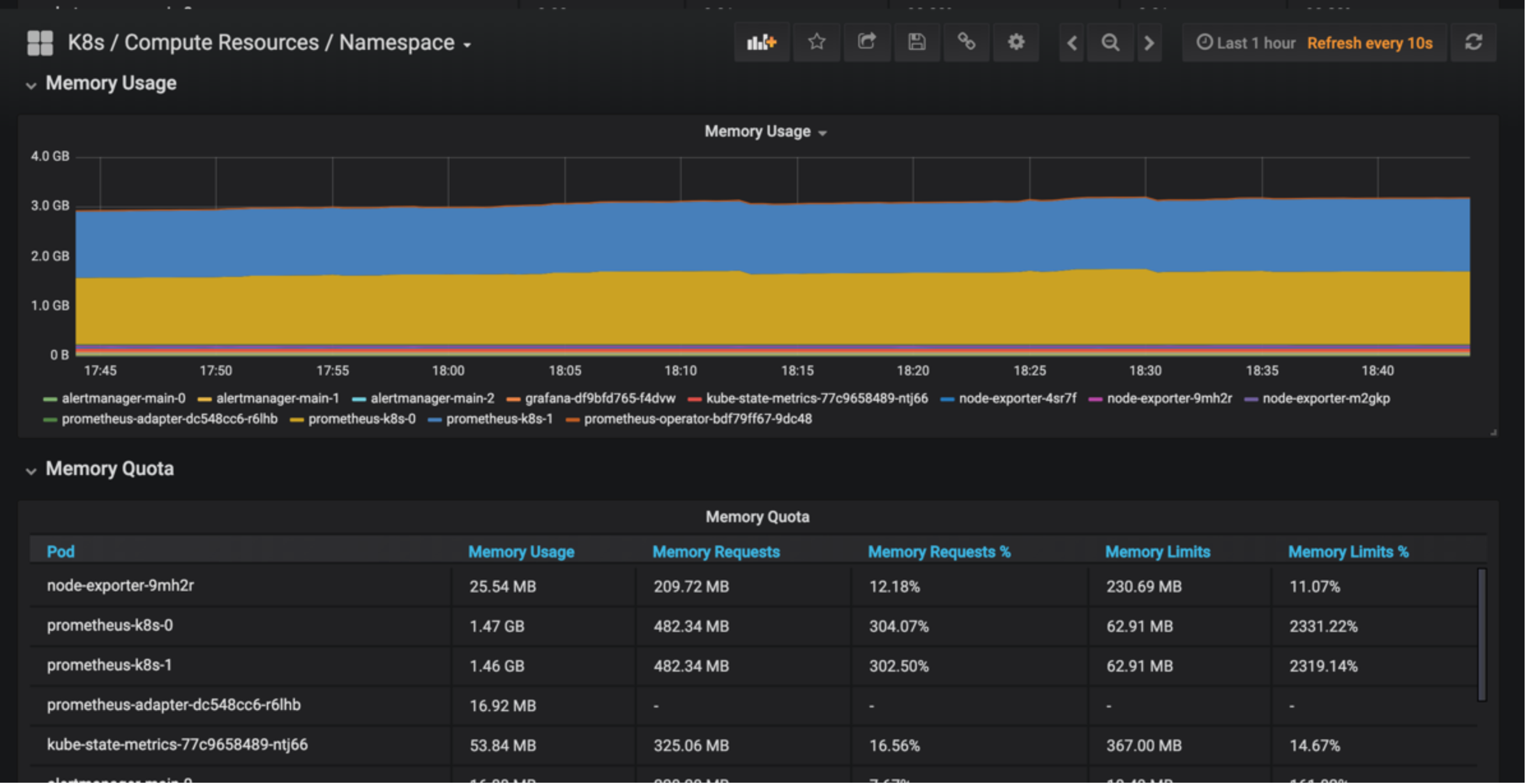Collapse the Memory Quota row
The image size is (1531, 784).
[x=101, y=471]
